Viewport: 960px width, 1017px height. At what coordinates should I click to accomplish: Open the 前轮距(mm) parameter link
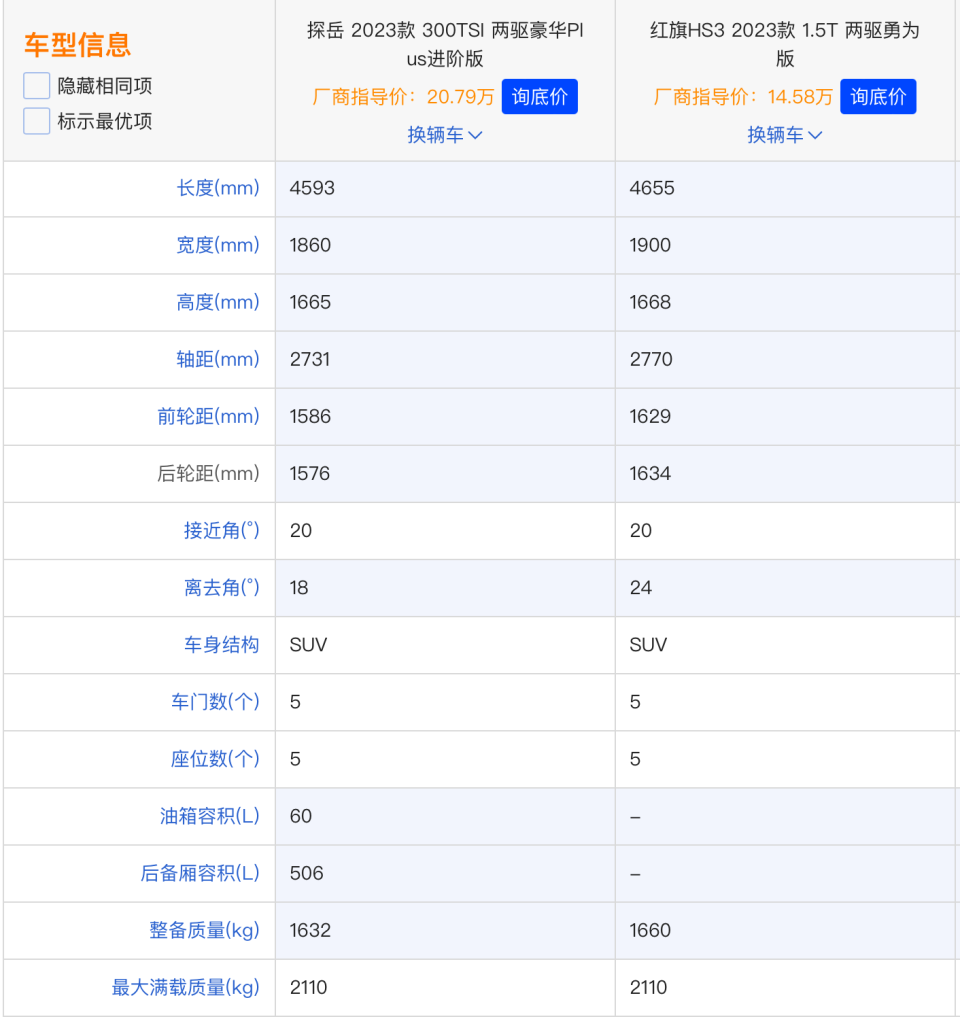[x=213, y=416]
